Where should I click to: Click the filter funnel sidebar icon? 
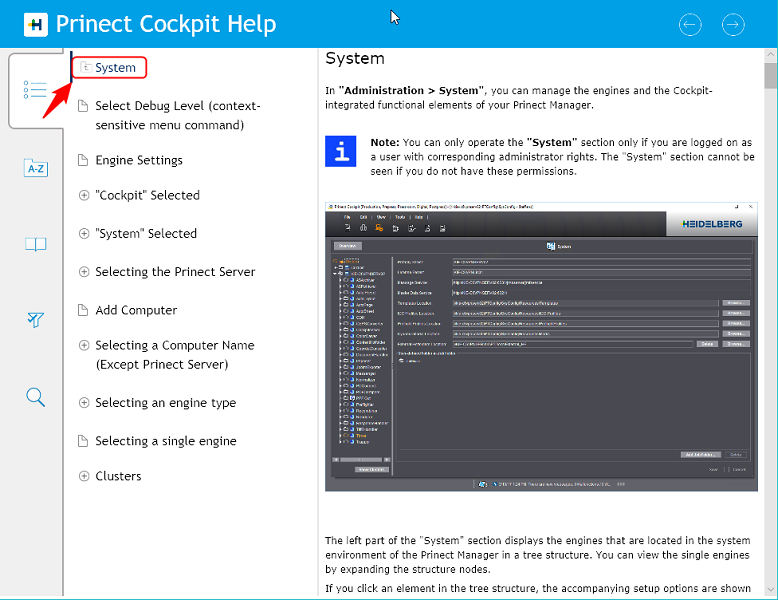(35, 320)
